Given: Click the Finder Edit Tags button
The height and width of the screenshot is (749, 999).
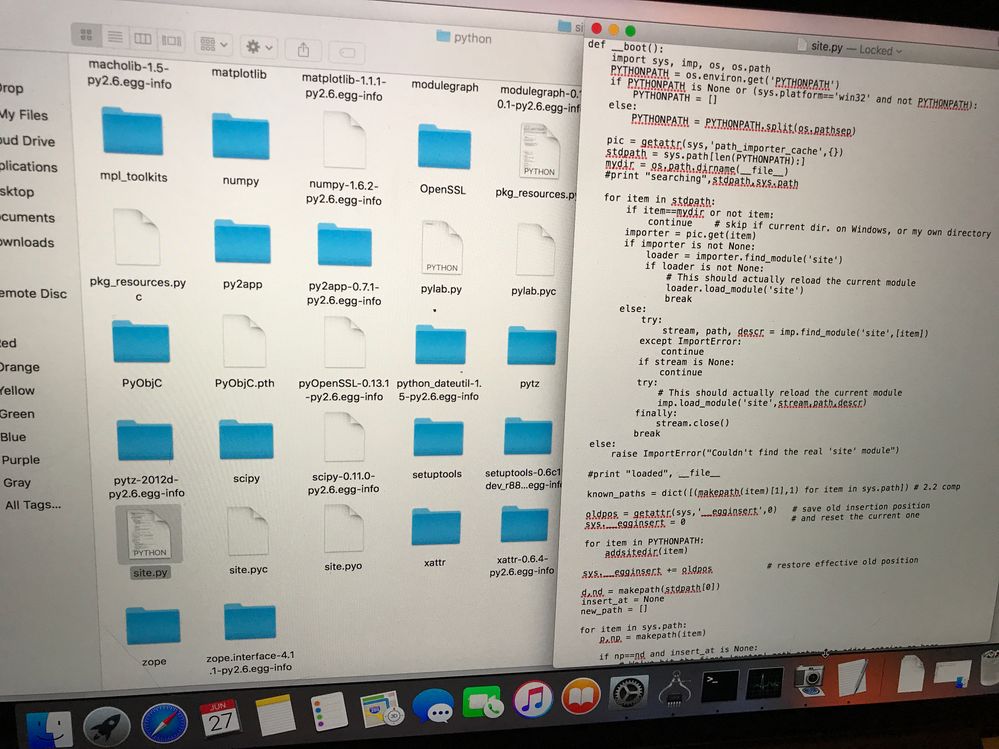Looking at the screenshot, I should tap(347, 52).
